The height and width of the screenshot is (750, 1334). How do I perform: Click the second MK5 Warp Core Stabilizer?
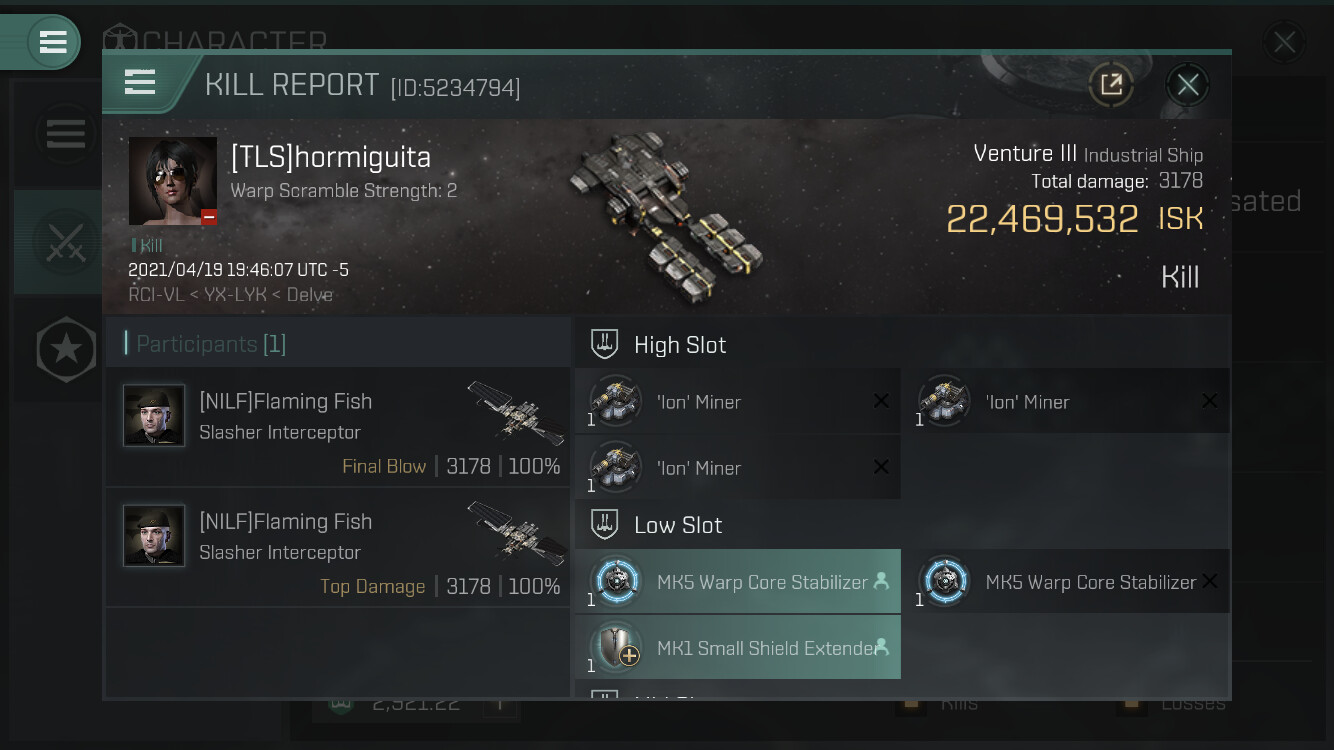coord(1067,582)
